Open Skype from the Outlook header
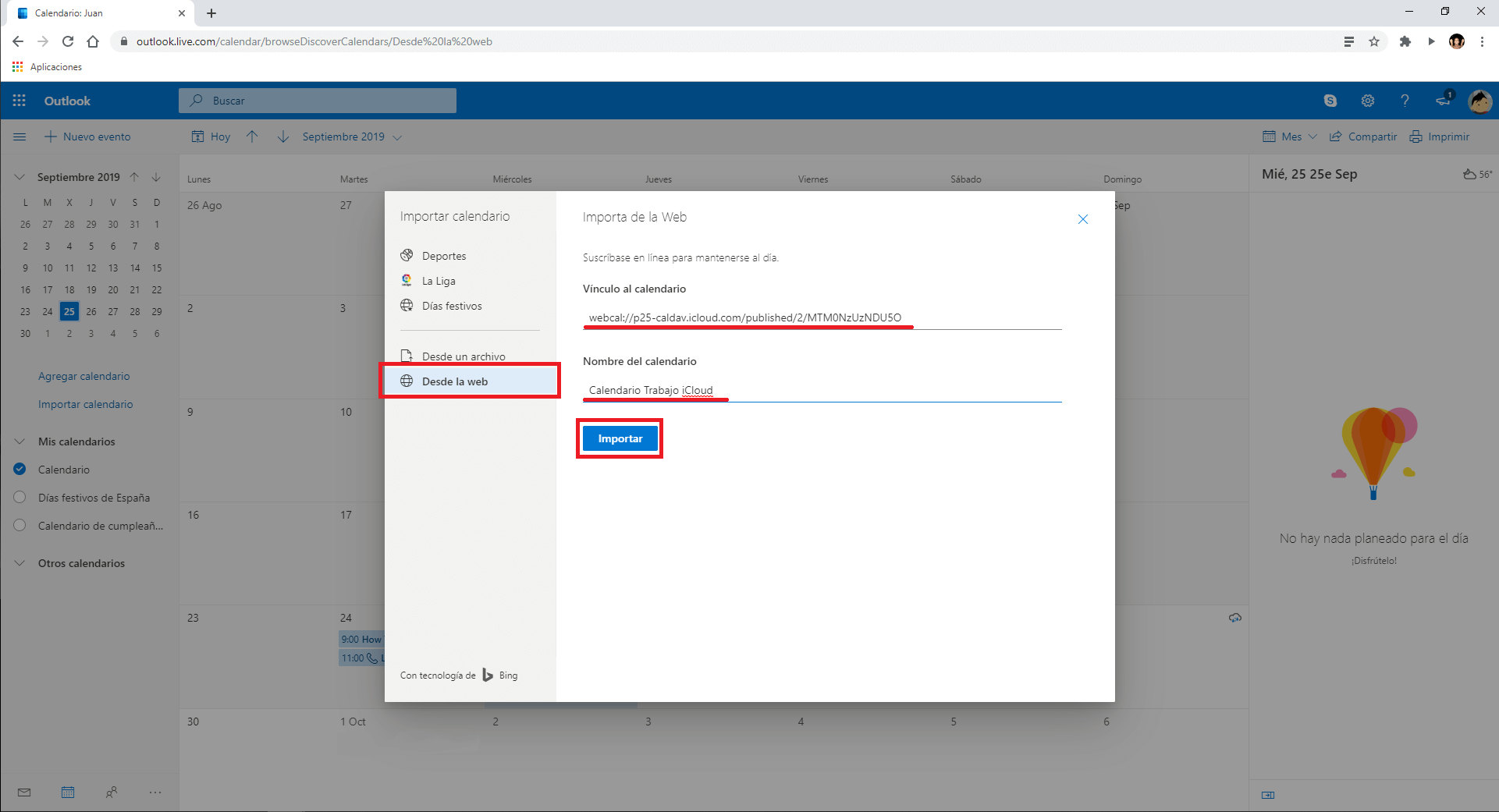 [x=1330, y=101]
